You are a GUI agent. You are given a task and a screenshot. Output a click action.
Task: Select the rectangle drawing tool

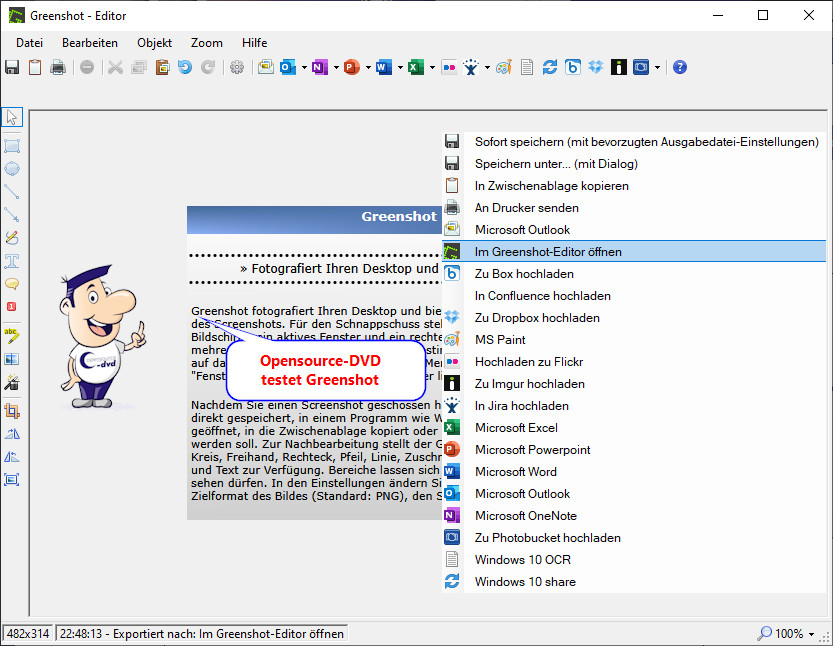[x=12, y=146]
